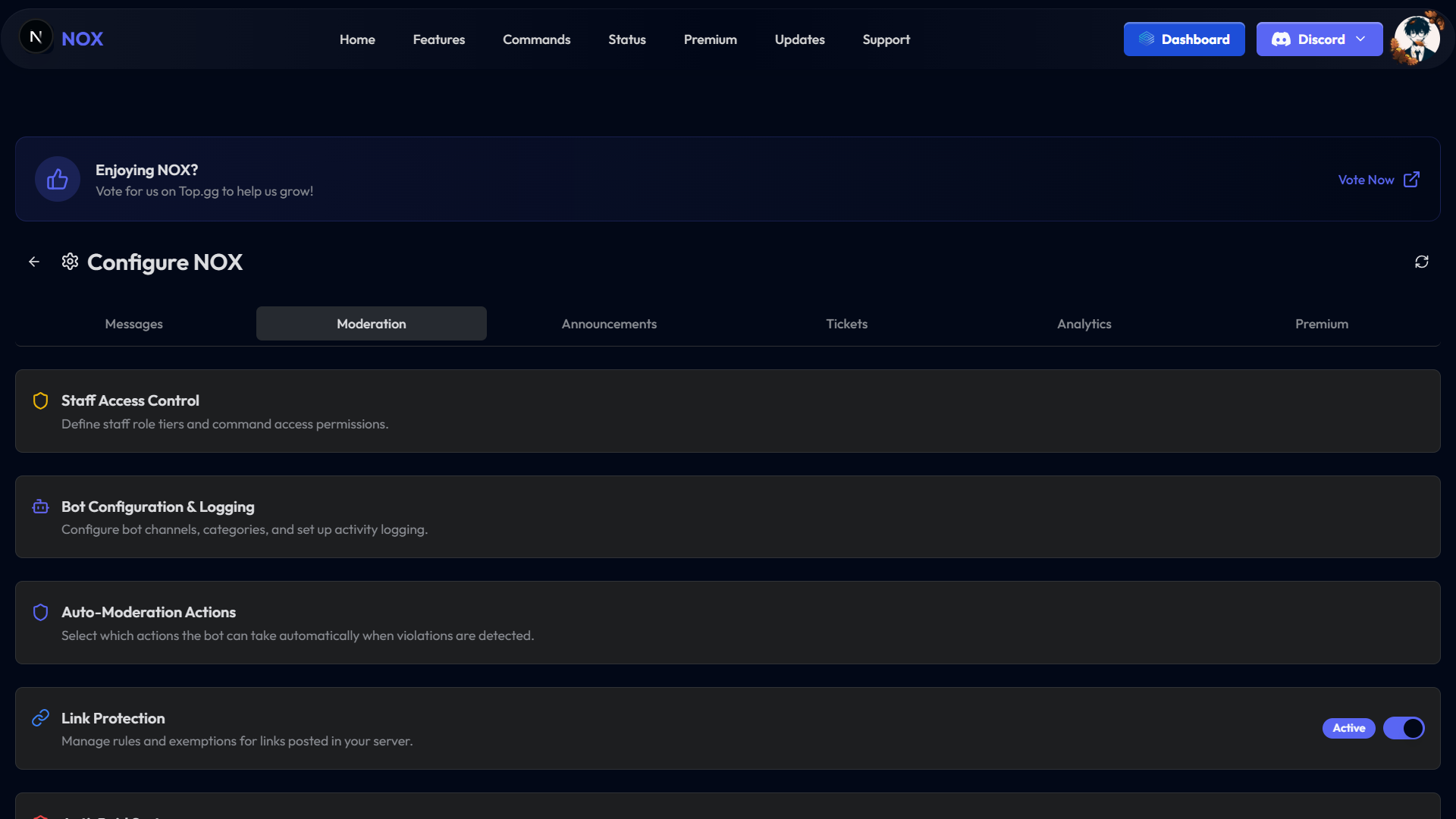The width and height of the screenshot is (1456, 819).
Task: Expand the Link Protection section
Action: [728, 728]
